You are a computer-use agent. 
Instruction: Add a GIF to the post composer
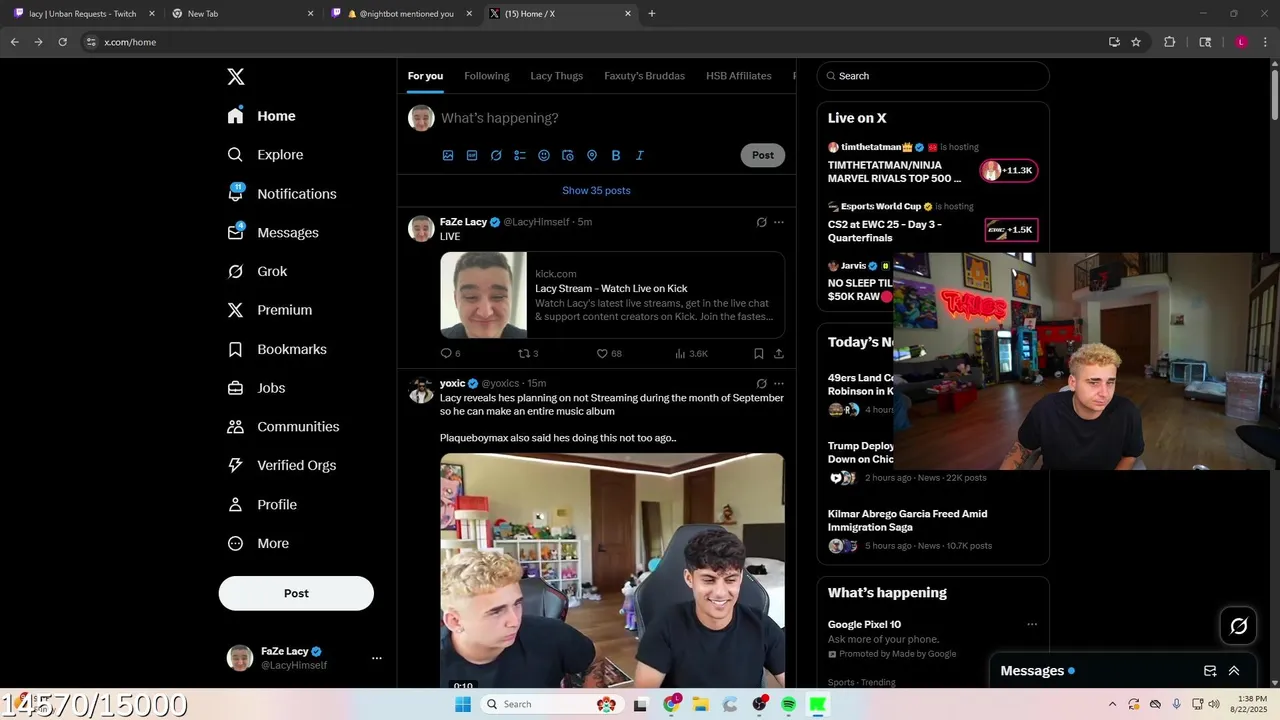point(472,155)
